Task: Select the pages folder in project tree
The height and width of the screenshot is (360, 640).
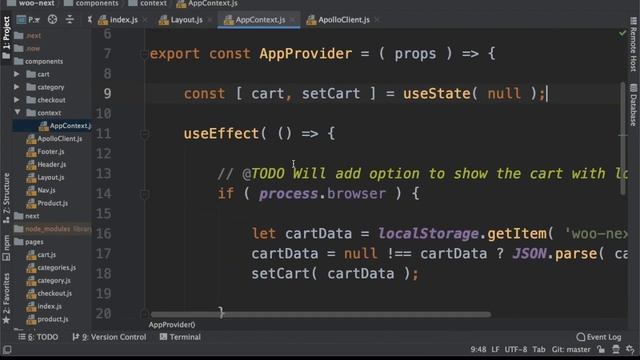Action: tap(34, 242)
